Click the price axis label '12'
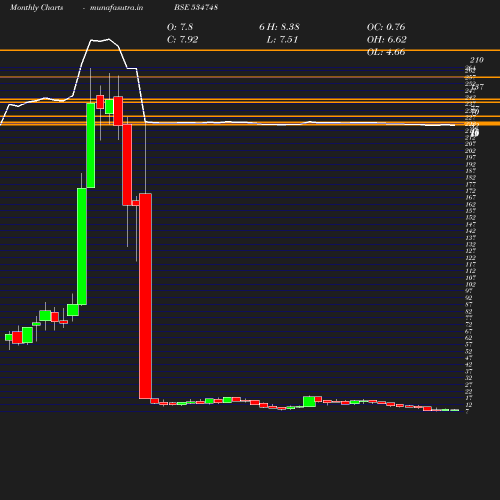 tap(469, 405)
